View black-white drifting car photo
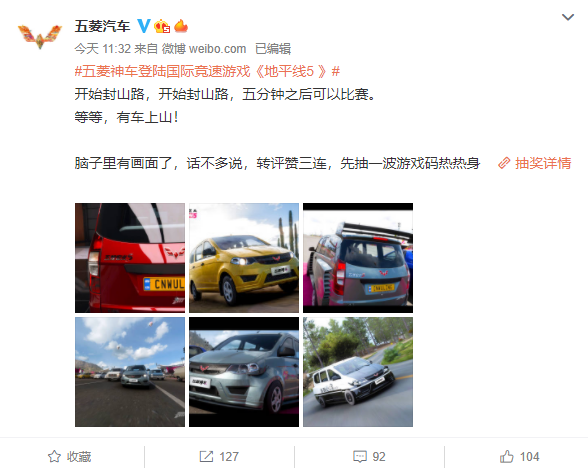The height and width of the screenshot is (474, 588). click(x=358, y=372)
